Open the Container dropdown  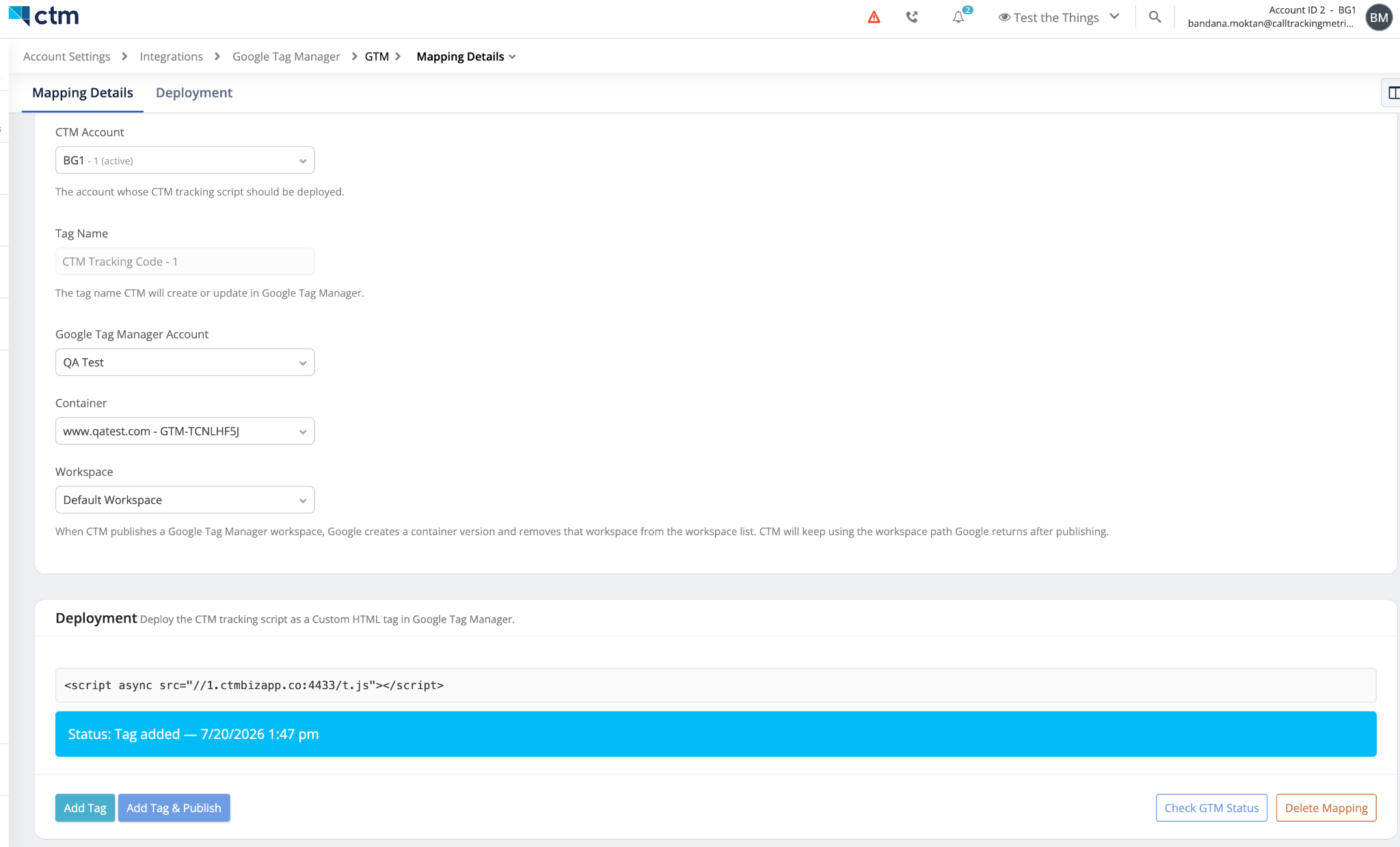185,431
